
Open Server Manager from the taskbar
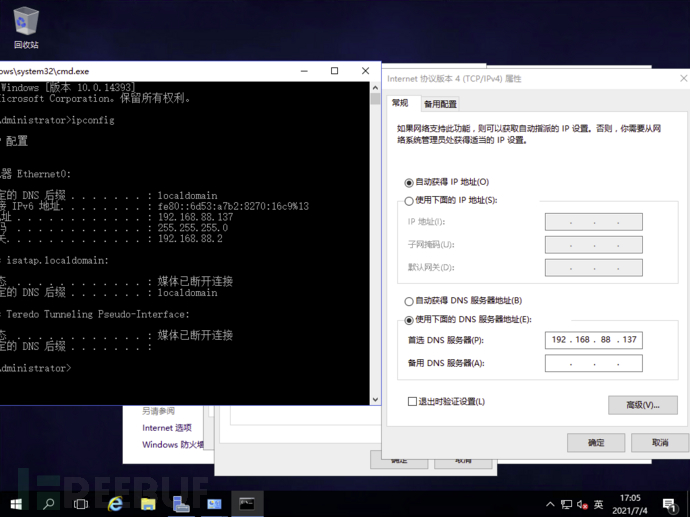coord(181,504)
